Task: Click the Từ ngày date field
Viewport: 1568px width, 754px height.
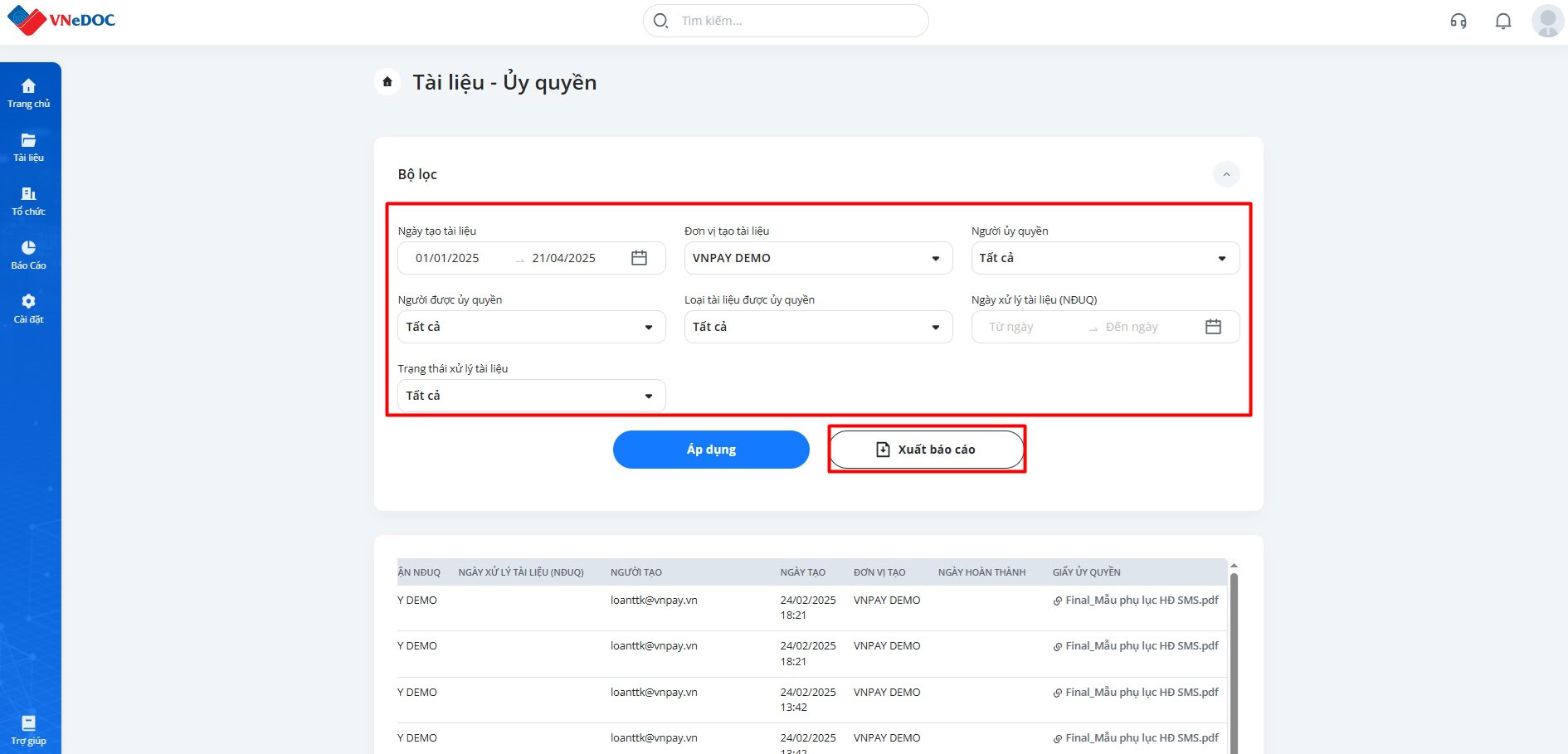Action: 1011,327
